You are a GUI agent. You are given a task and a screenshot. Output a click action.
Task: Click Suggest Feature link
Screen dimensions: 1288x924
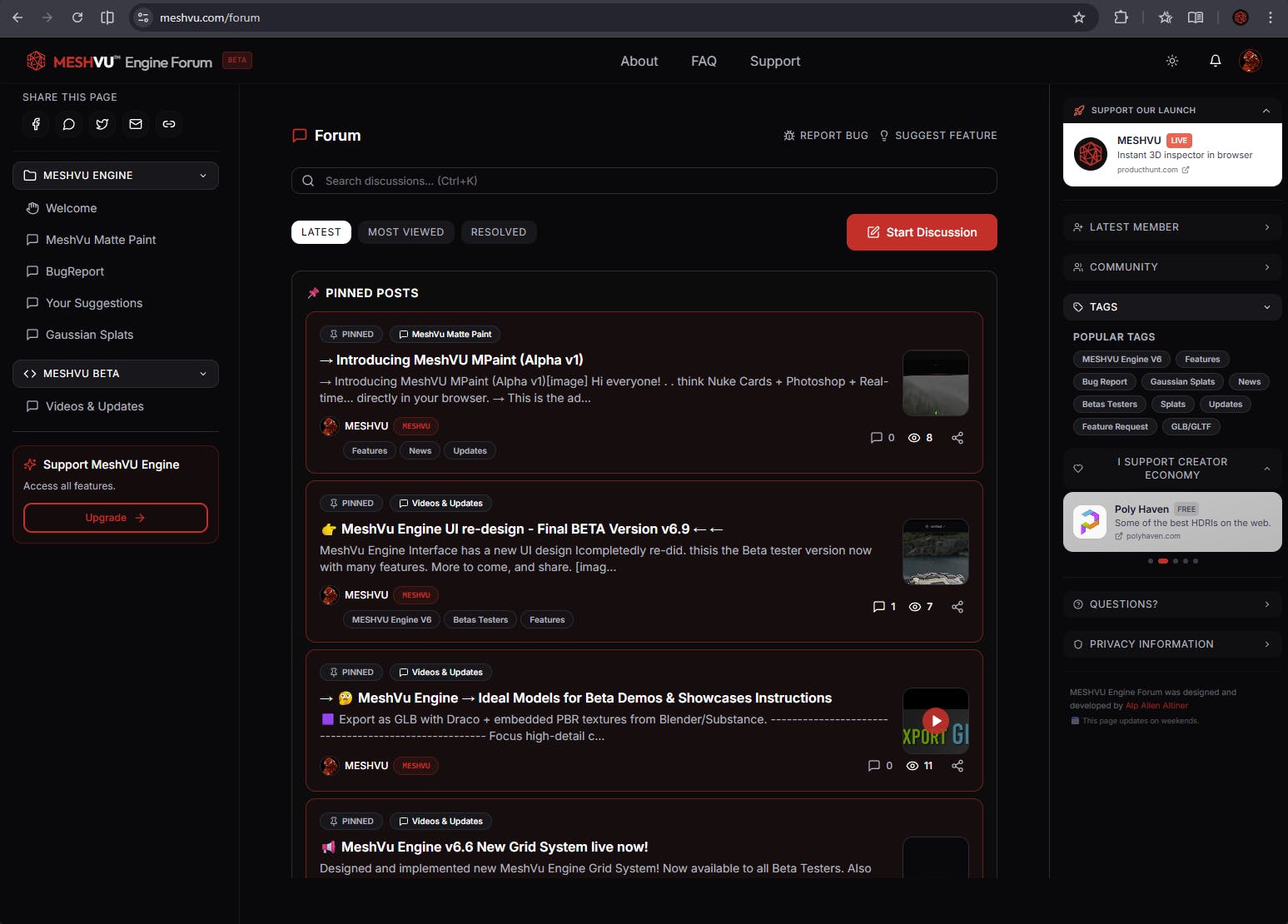tap(938, 136)
